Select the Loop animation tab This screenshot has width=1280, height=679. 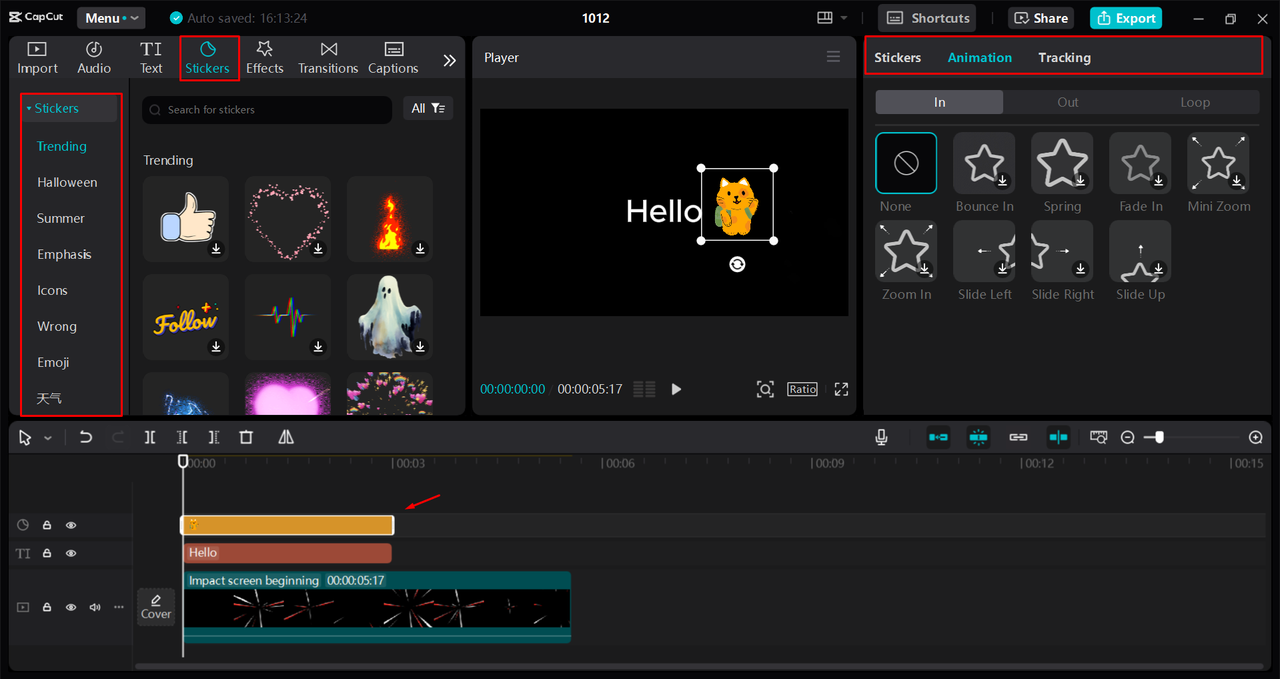pyautogui.click(x=1195, y=102)
